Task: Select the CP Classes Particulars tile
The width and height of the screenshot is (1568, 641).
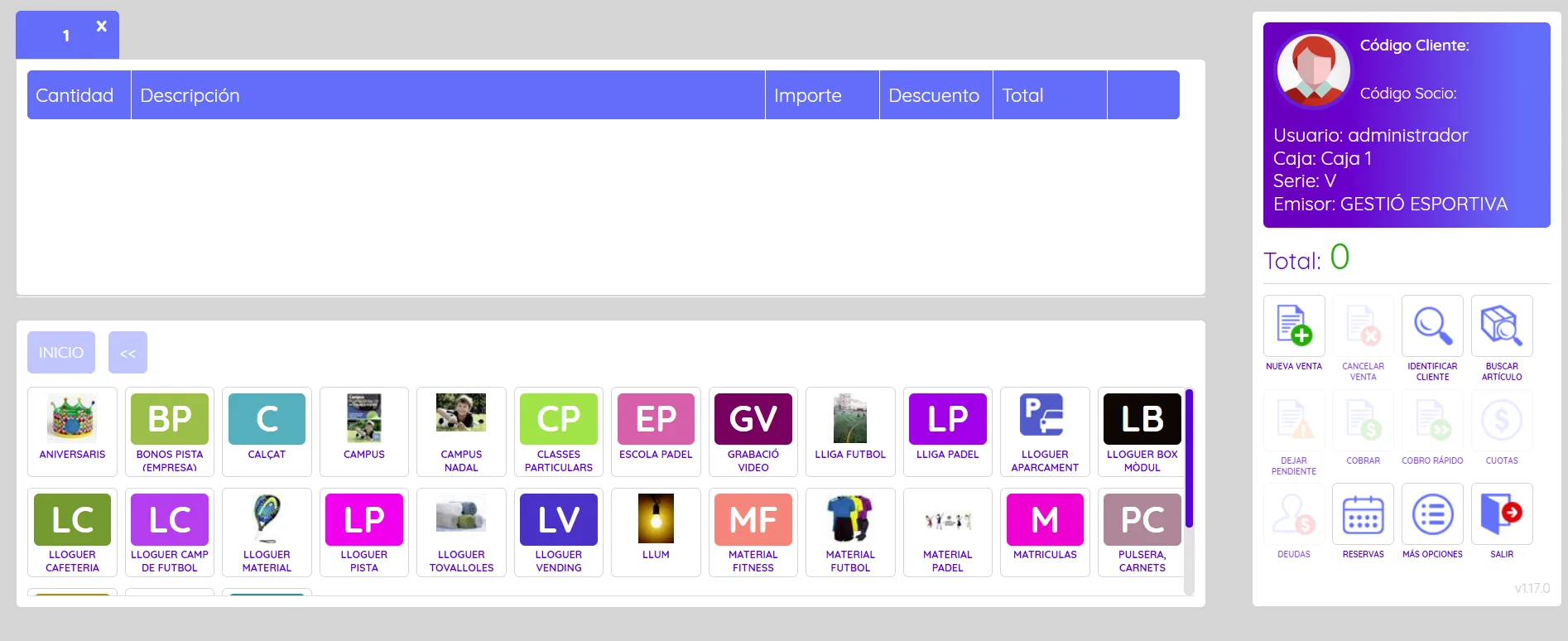Action: [559, 431]
